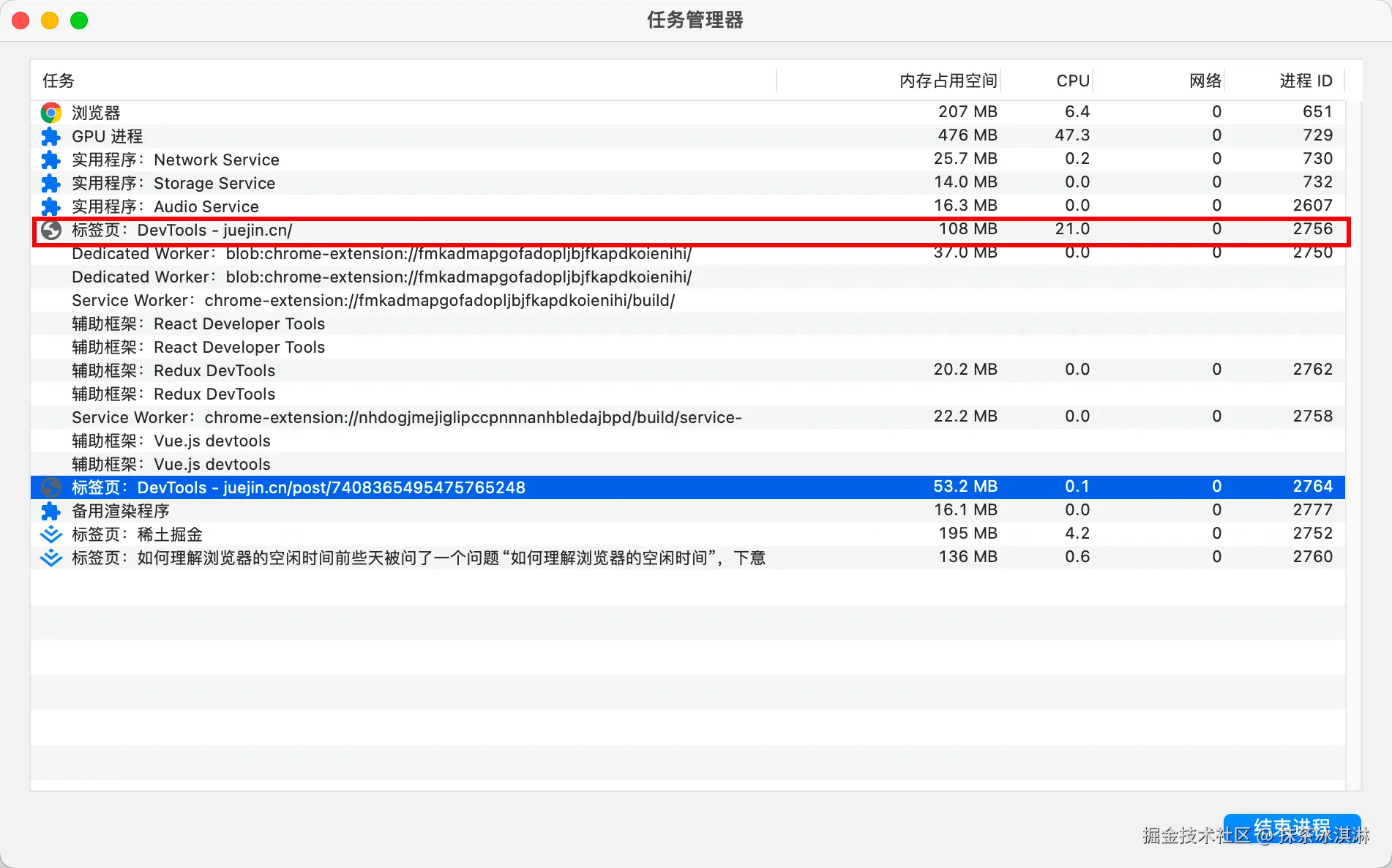Click the 207 MB memory value

[x=968, y=111]
